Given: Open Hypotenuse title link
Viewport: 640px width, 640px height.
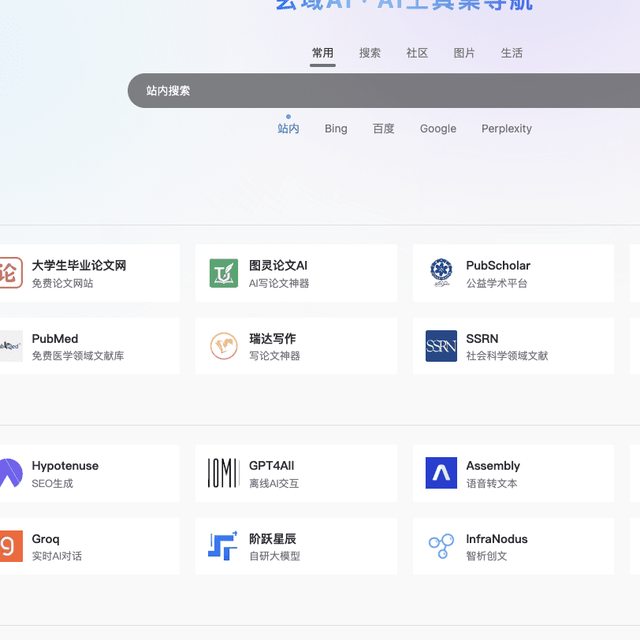Looking at the screenshot, I should pyautogui.click(x=65, y=466).
